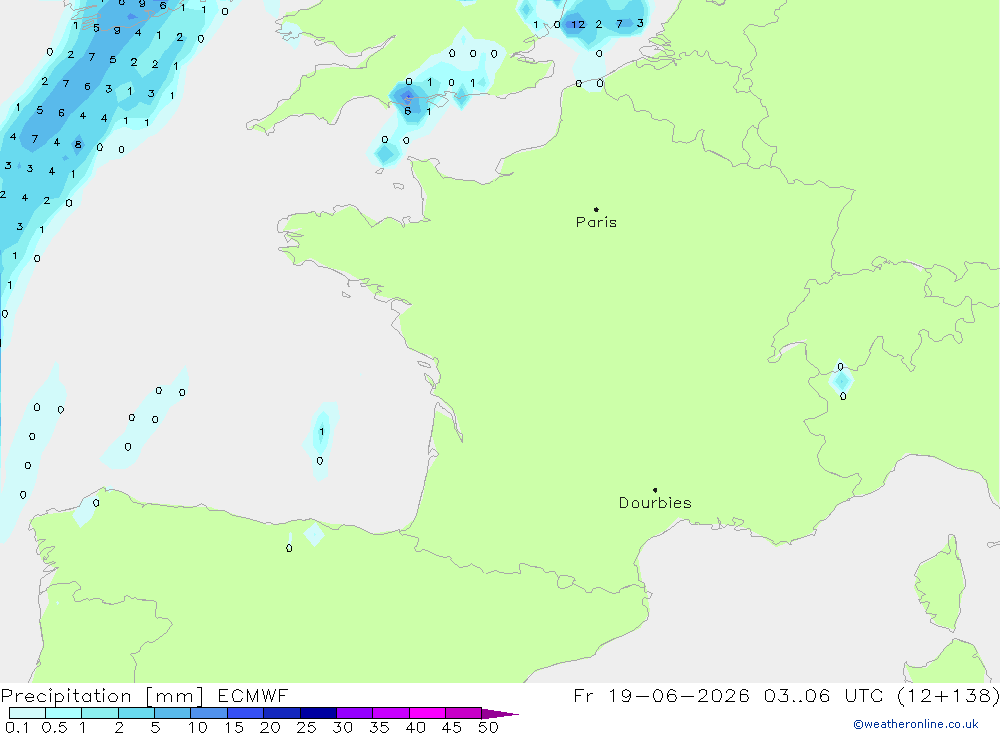Click the violet 30-35 mm legend swatch
The image size is (1000, 733).
355,713
